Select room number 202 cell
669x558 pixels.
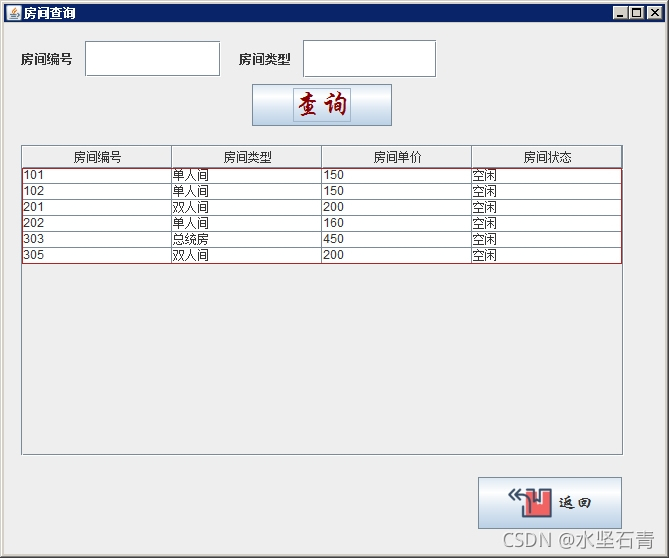[x=97, y=224]
